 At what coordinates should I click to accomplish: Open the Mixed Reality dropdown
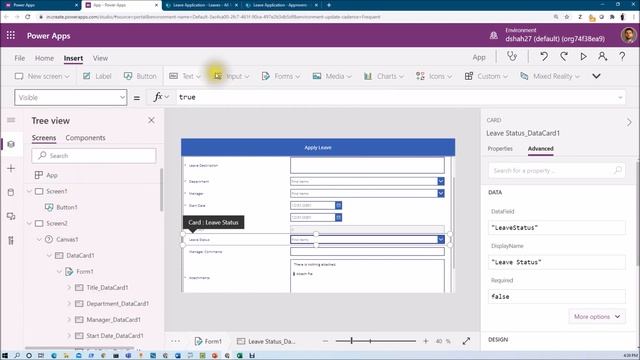click(550, 76)
